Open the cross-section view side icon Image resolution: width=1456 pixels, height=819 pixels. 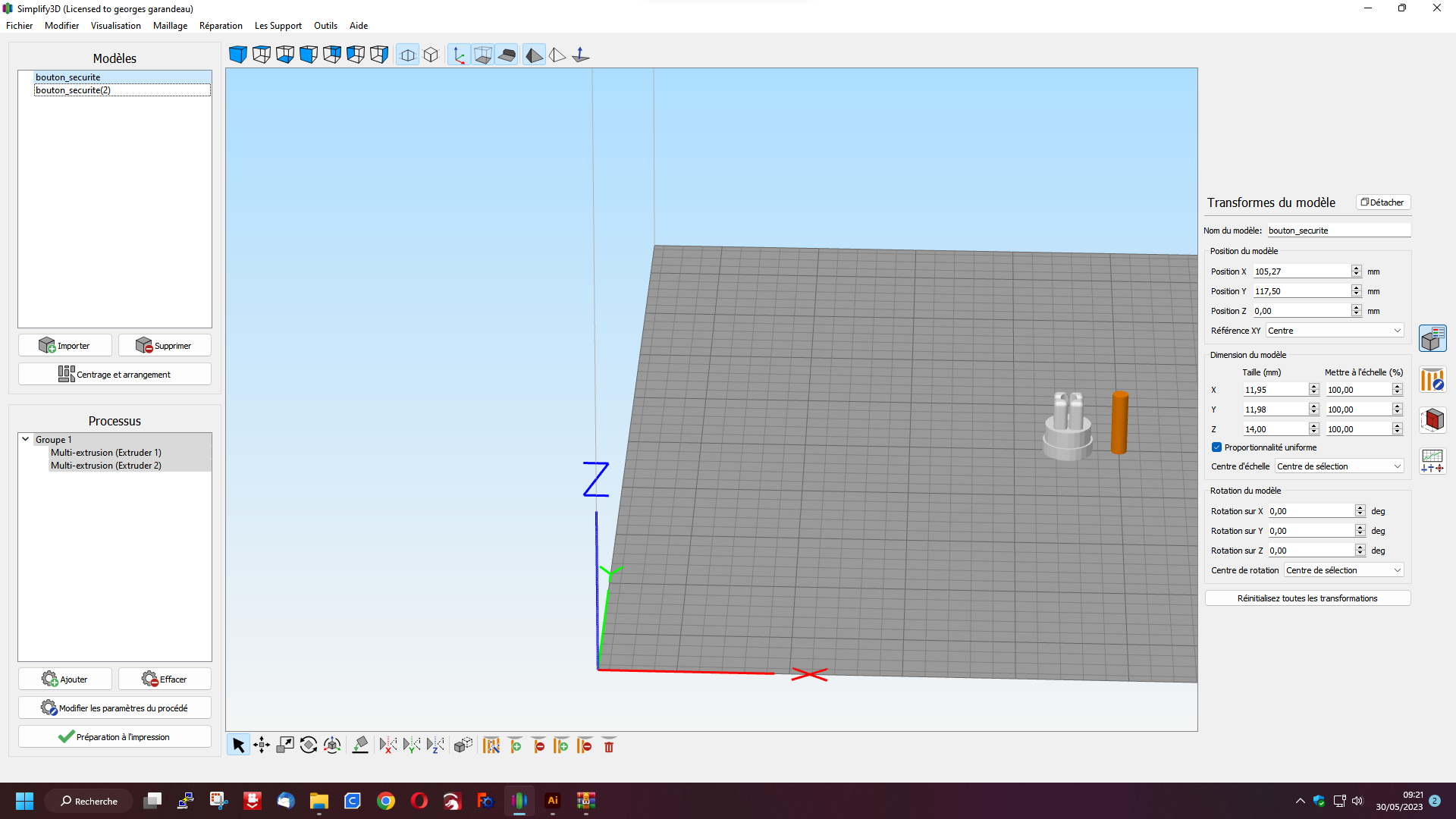click(x=1432, y=420)
